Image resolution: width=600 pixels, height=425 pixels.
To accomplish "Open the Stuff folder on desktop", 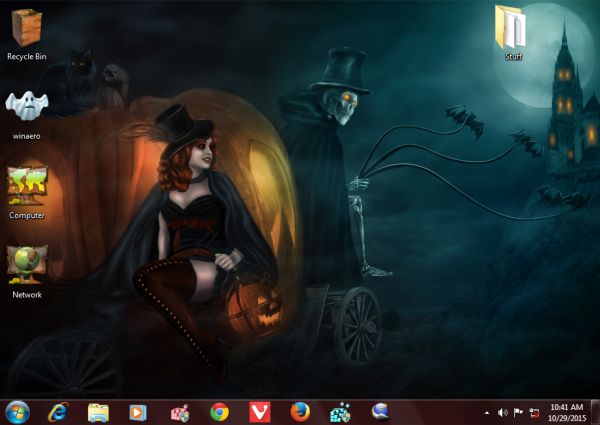I will [x=512, y=33].
